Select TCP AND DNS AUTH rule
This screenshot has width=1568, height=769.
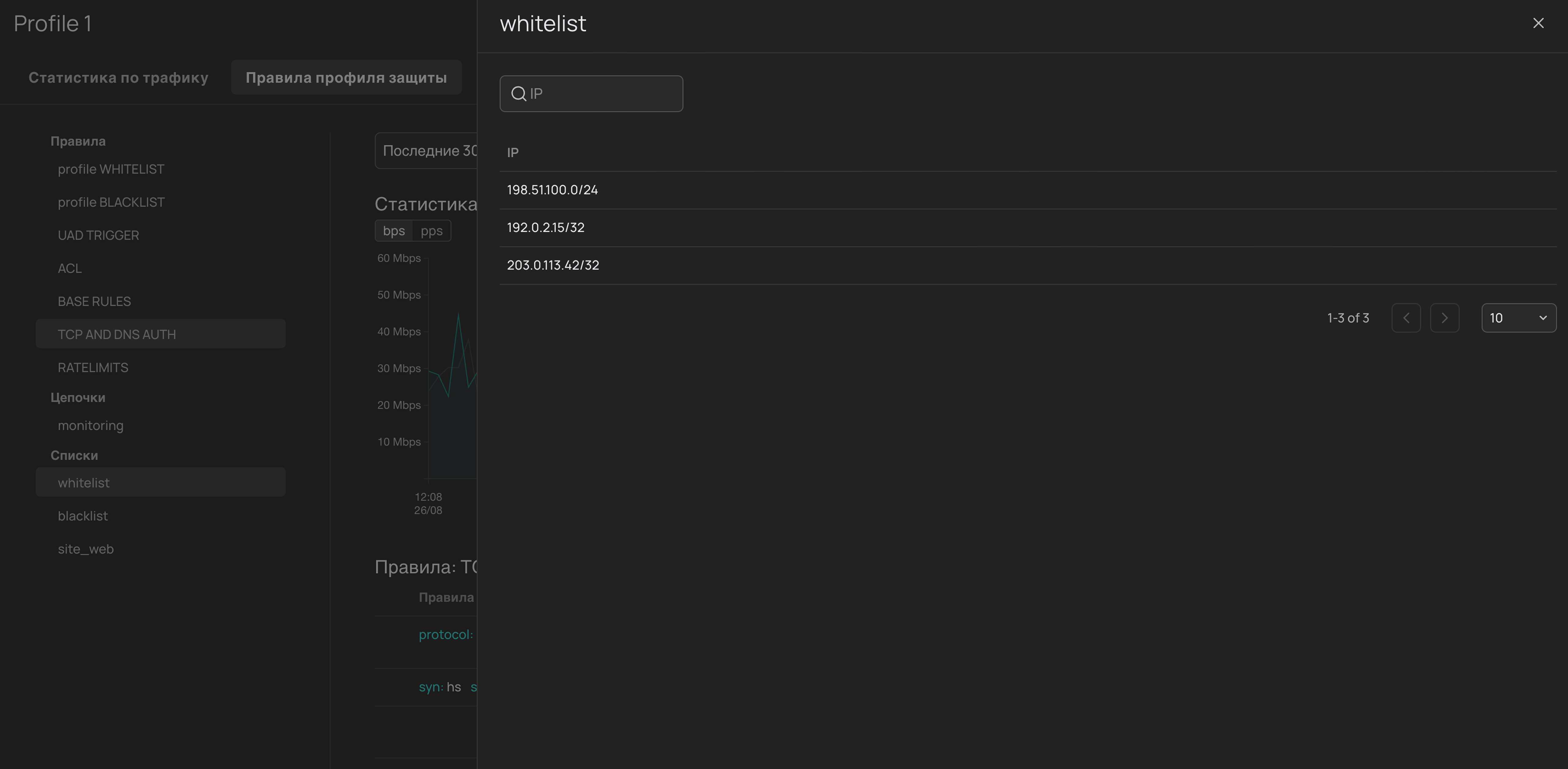pos(160,334)
